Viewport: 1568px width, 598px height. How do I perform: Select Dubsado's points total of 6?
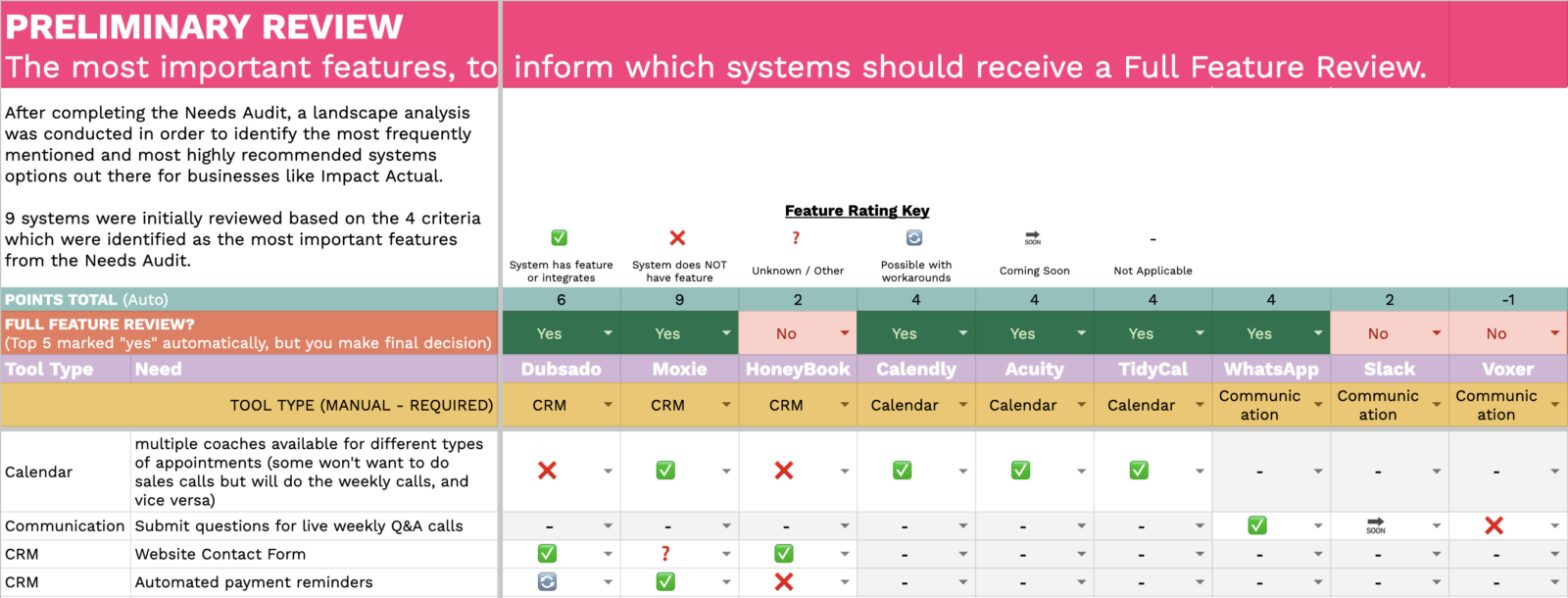click(562, 300)
